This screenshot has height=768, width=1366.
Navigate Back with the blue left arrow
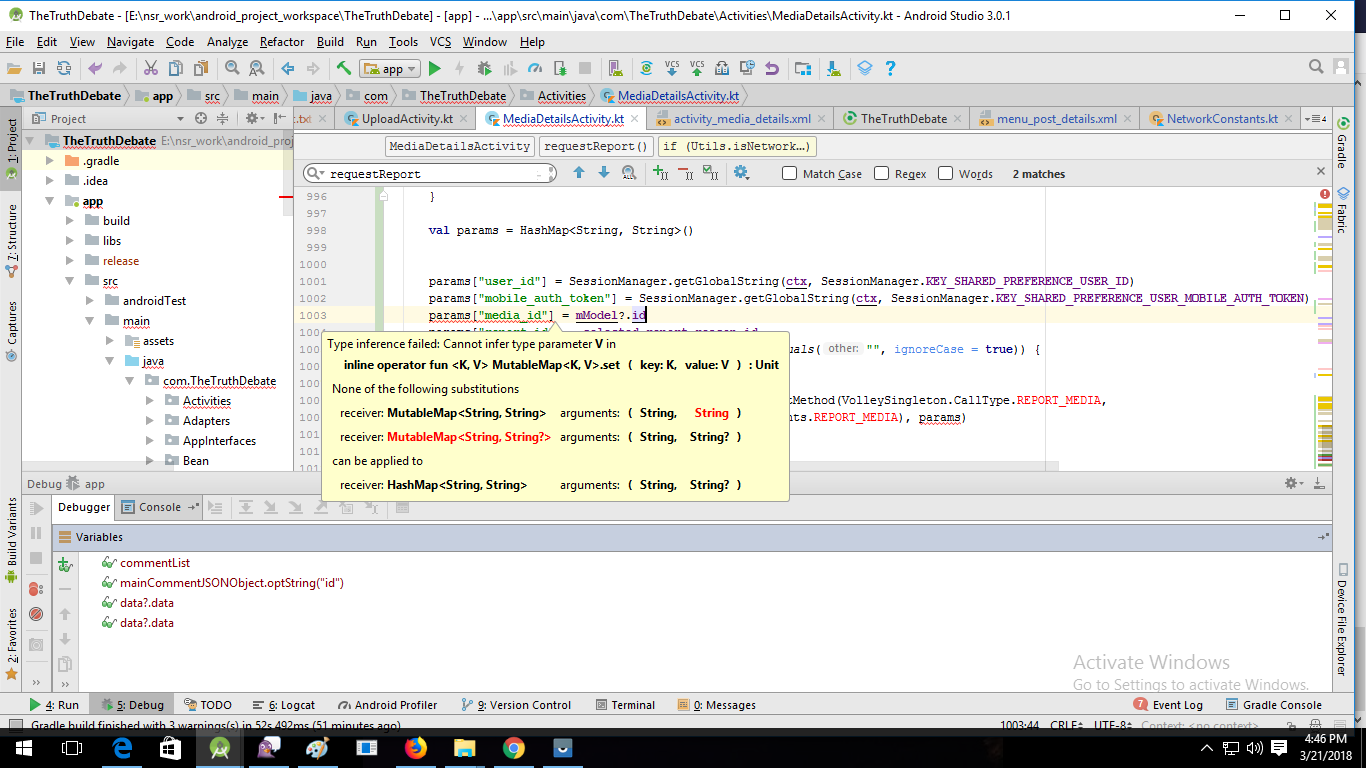click(x=288, y=68)
